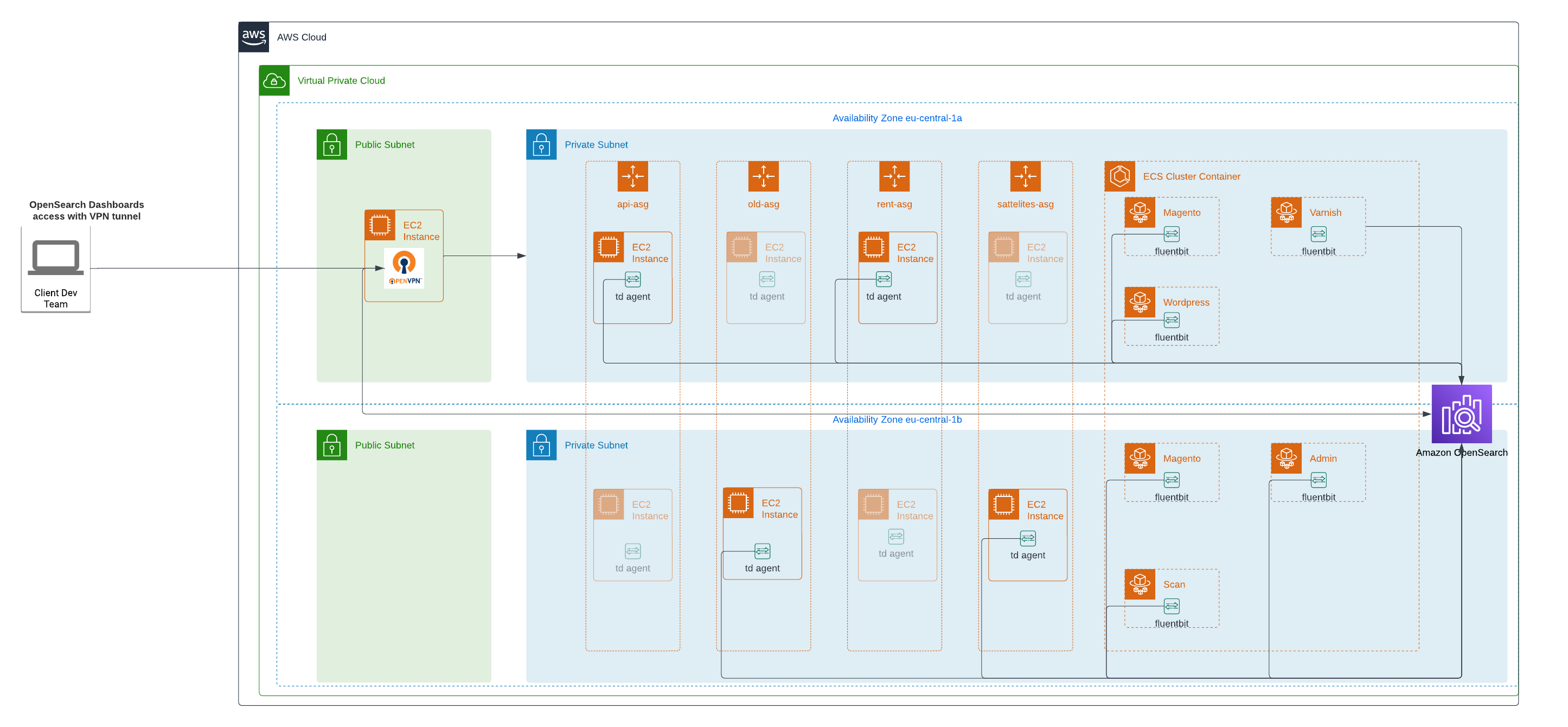This screenshot has width=1568, height=727.
Task: Select the faded EC2 chip icon in api-asg
Action: (609, 504)
